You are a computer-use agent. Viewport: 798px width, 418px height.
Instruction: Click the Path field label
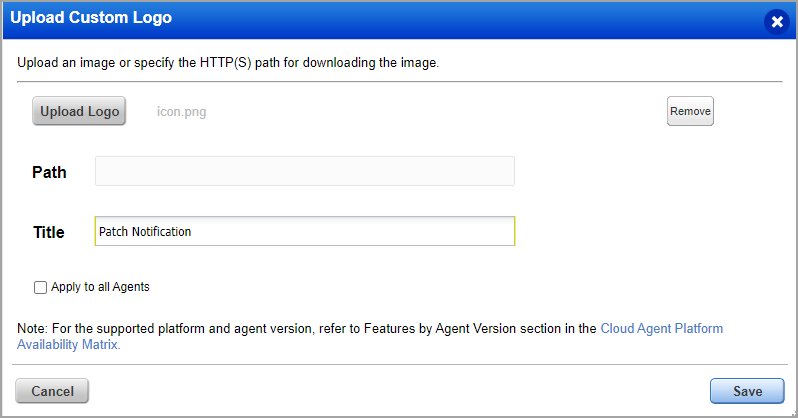coord(50,172)
